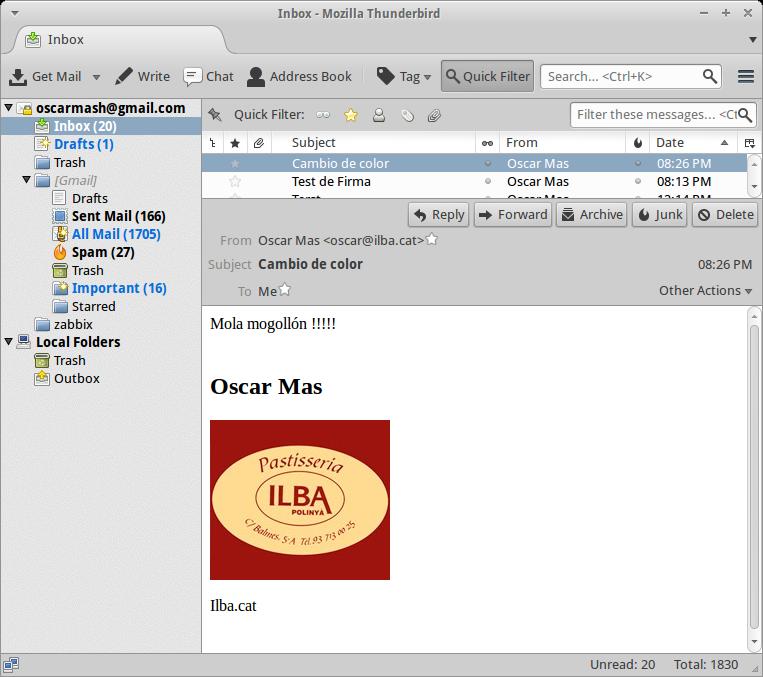Sort by the junk flame column header
Image resolution: width=763 pixels, height=677 pixels.
pyautogui.click(x=637, y=143)
